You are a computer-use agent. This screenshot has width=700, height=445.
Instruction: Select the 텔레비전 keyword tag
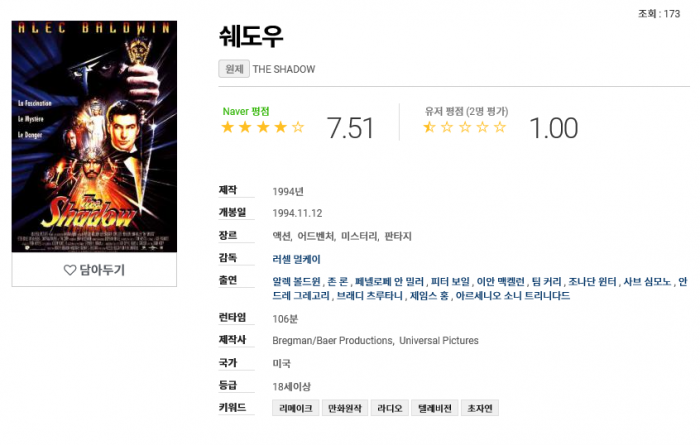pyautogui.click(x=435, y=409)
